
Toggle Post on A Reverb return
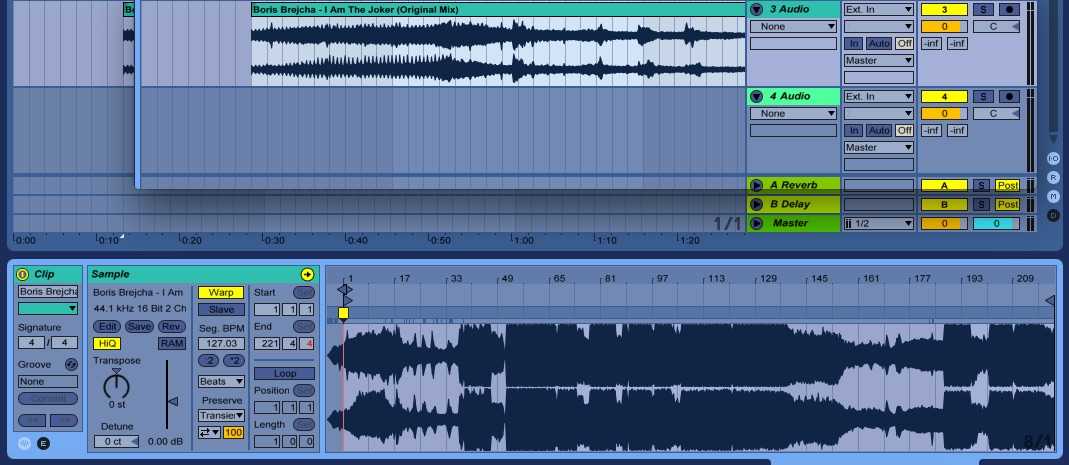[1007, 185]
